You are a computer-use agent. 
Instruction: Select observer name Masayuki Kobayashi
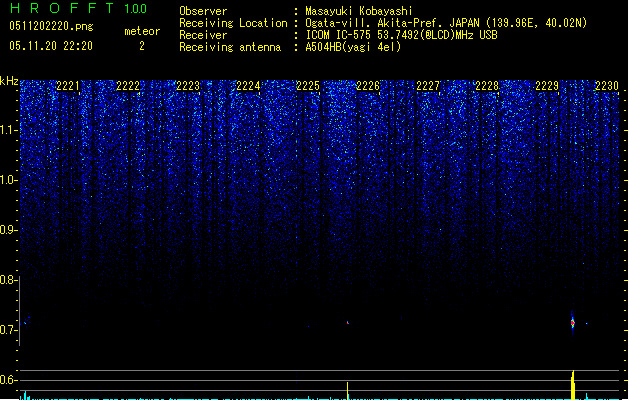[359, 11]
